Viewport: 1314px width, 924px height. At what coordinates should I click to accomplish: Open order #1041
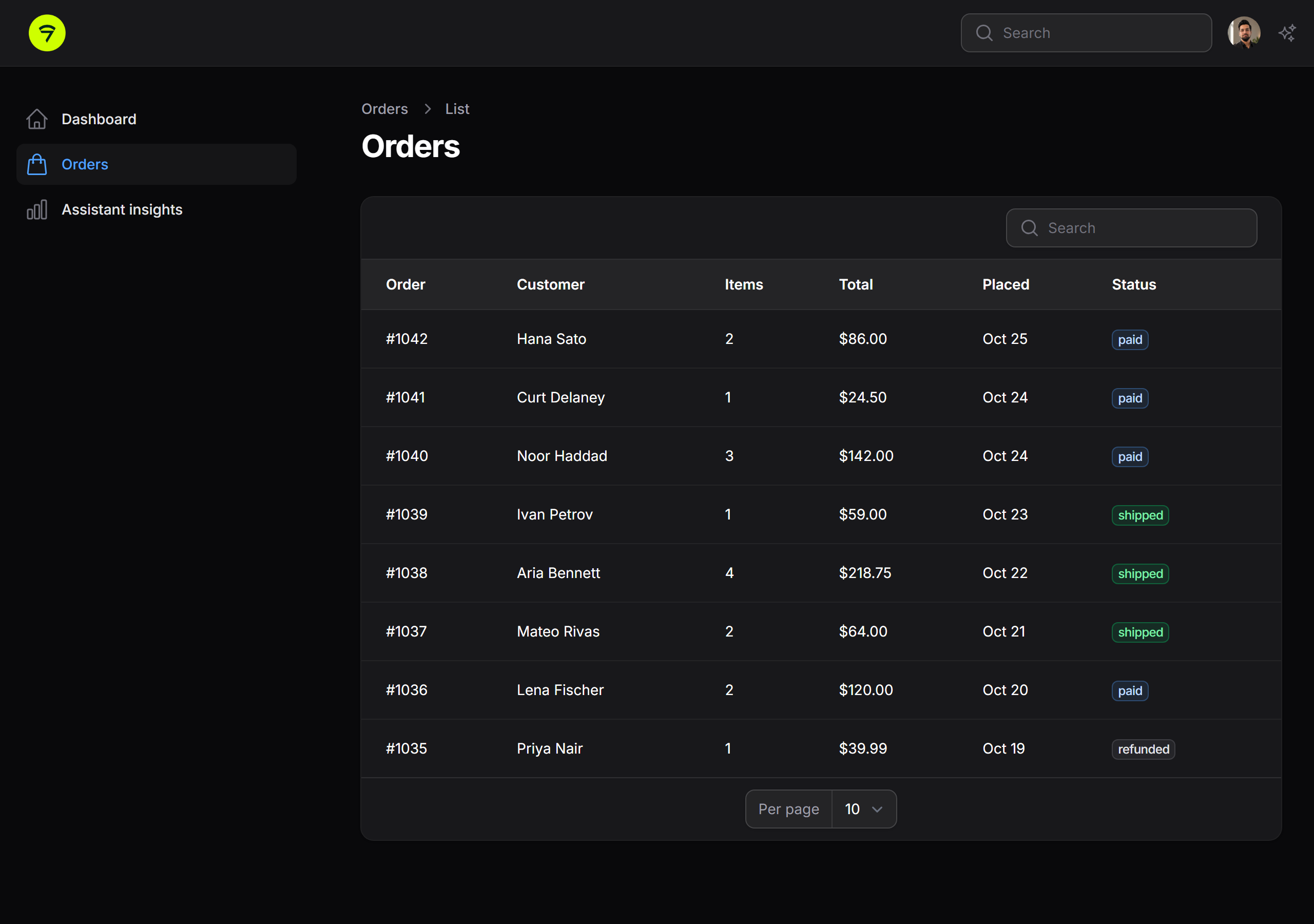[406, 397]
